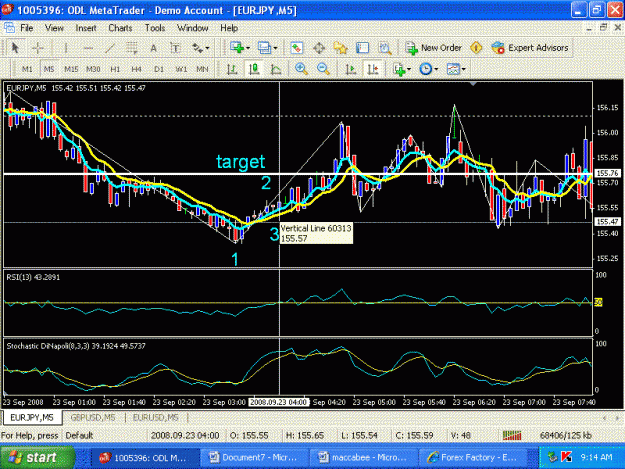Expand the templates dropdown arrow

pyautogui.click(x=464, y=69)
